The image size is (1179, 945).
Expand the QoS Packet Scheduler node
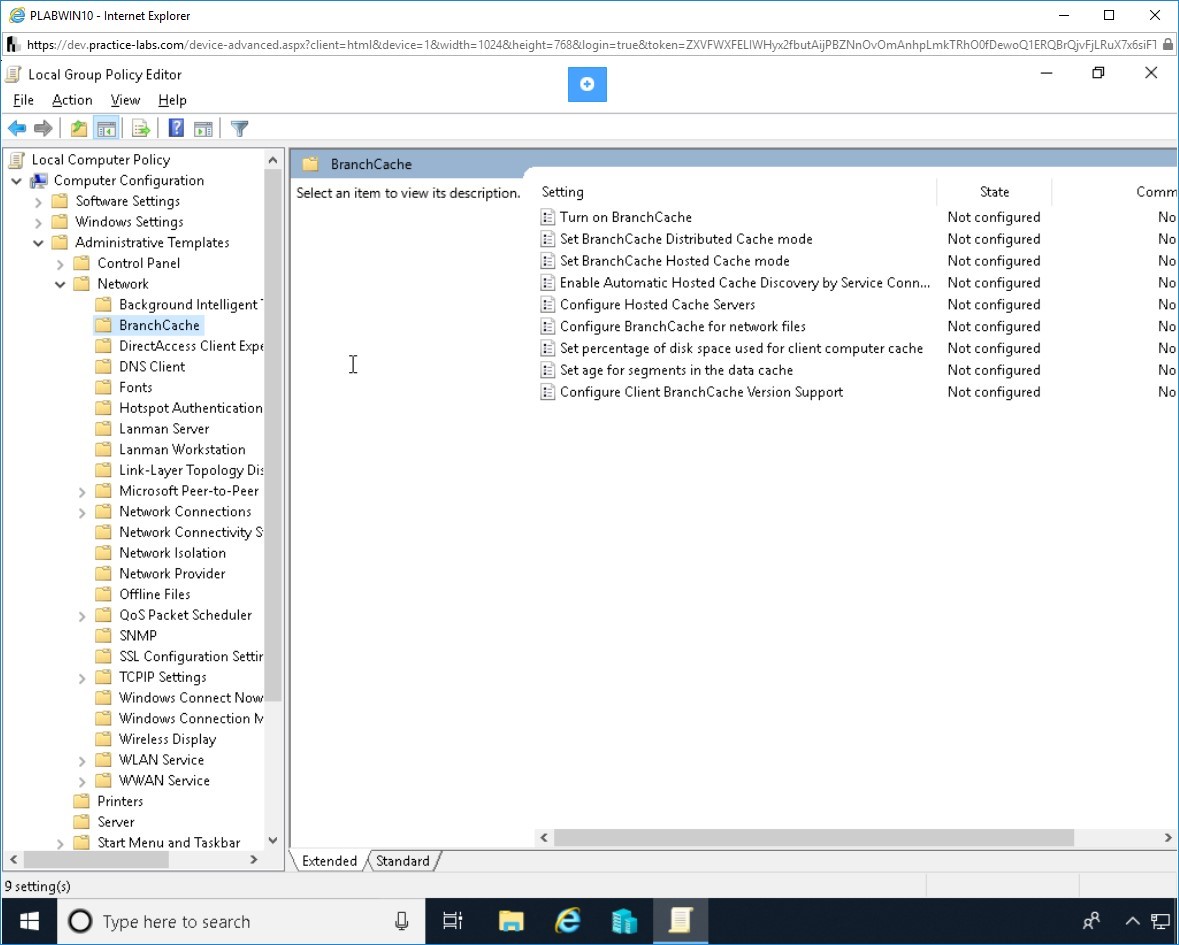[x=82, y=616]
